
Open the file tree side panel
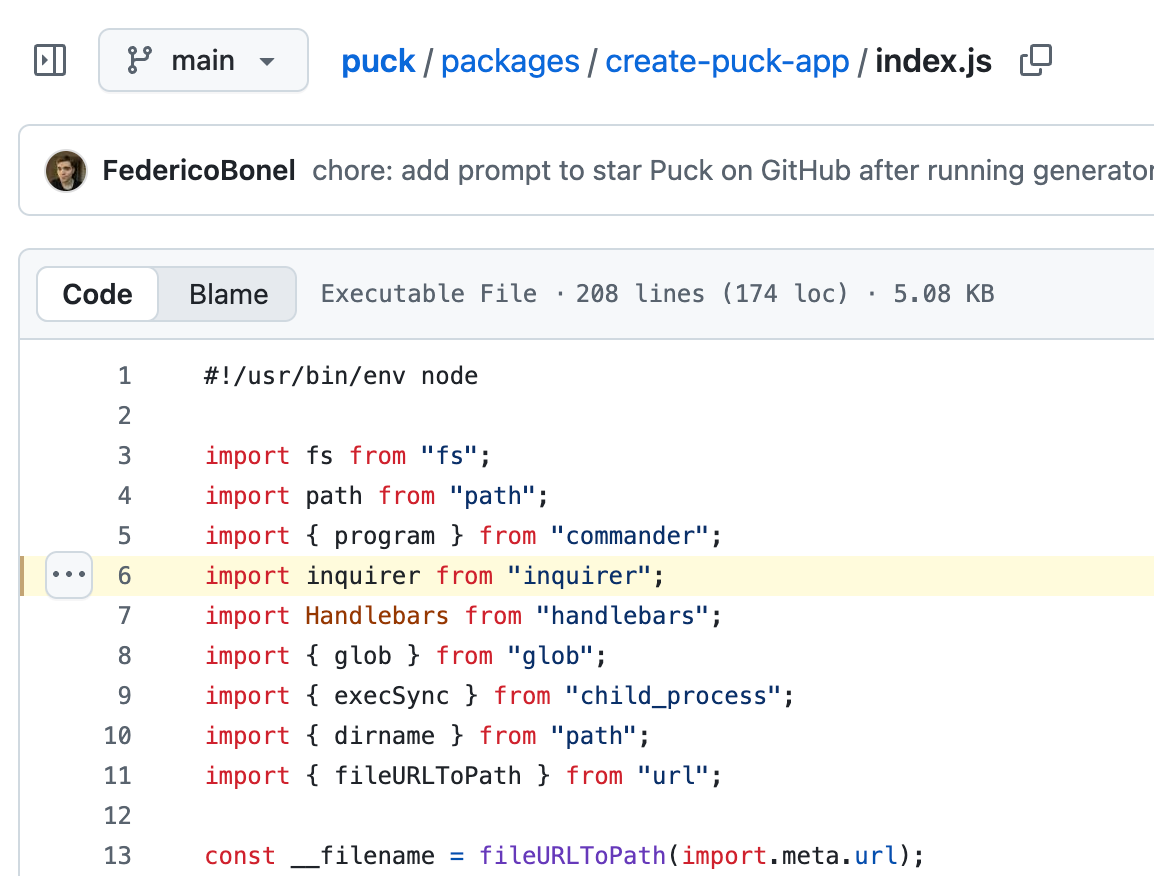50,60
